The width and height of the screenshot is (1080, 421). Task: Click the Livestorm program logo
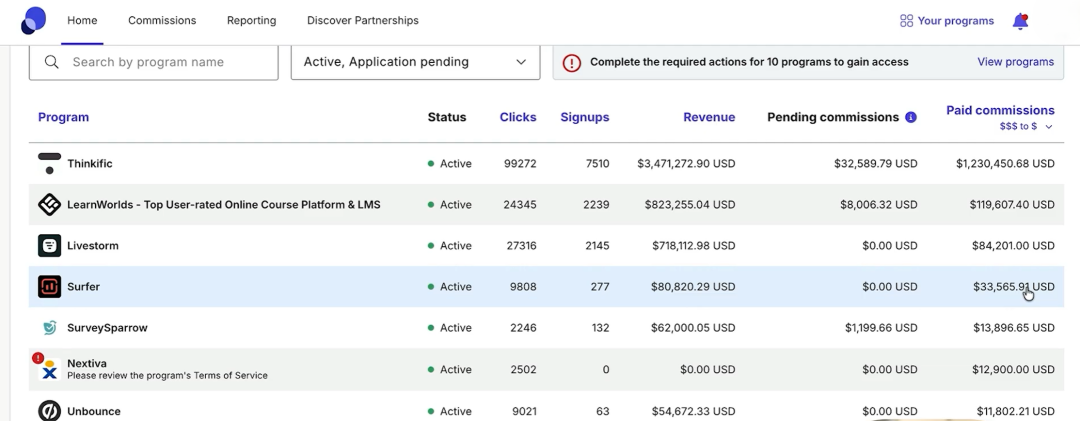(x=49, y=246)
